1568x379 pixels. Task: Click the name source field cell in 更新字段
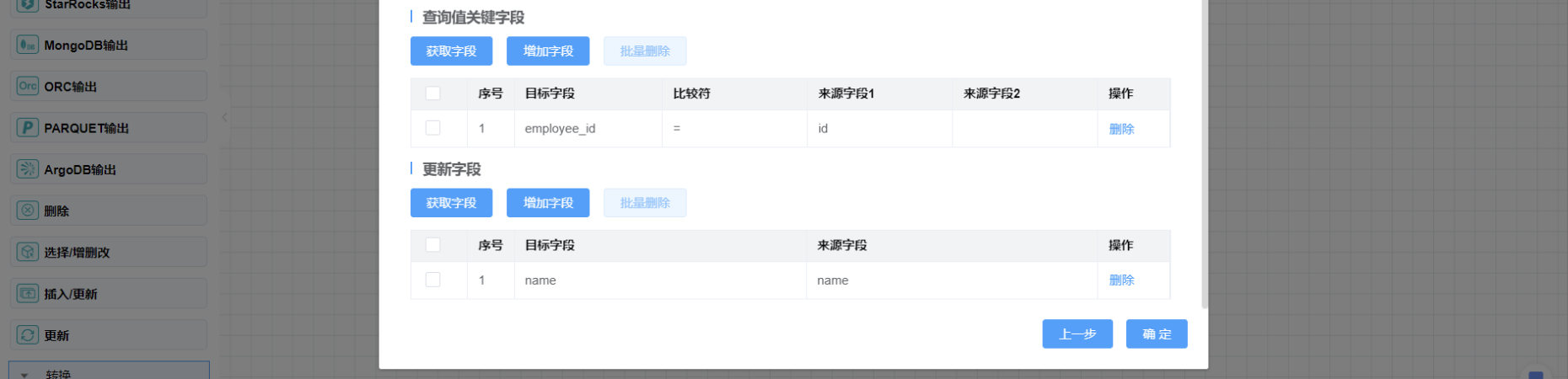click(952, 280)
